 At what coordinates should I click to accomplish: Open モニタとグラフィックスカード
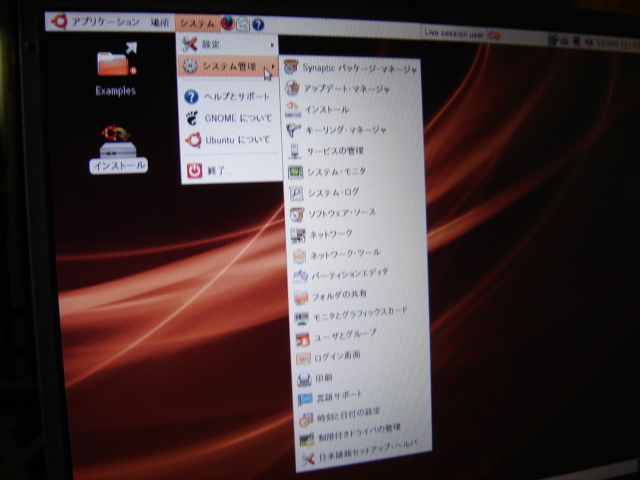pyautogui.click(x=361, y=314)
